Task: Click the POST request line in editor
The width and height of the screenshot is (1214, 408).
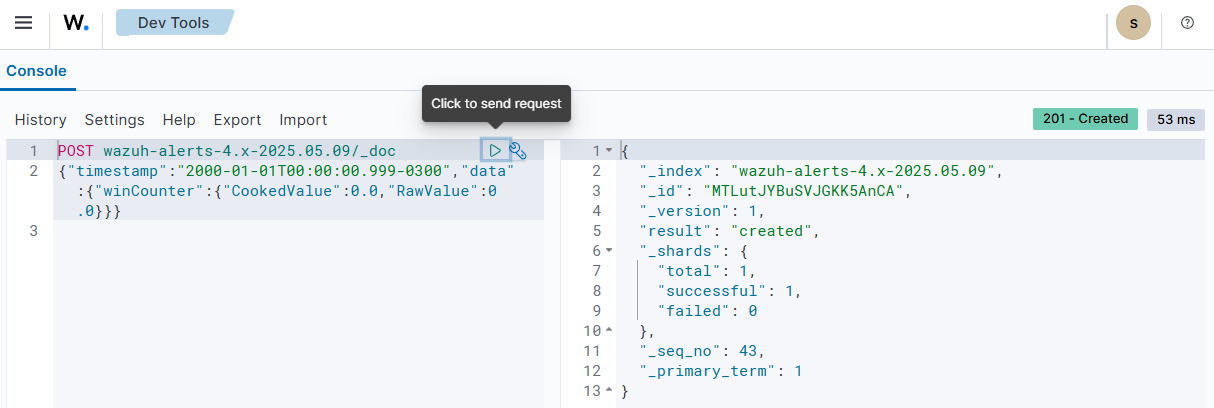Action: (x=226, y=151)
